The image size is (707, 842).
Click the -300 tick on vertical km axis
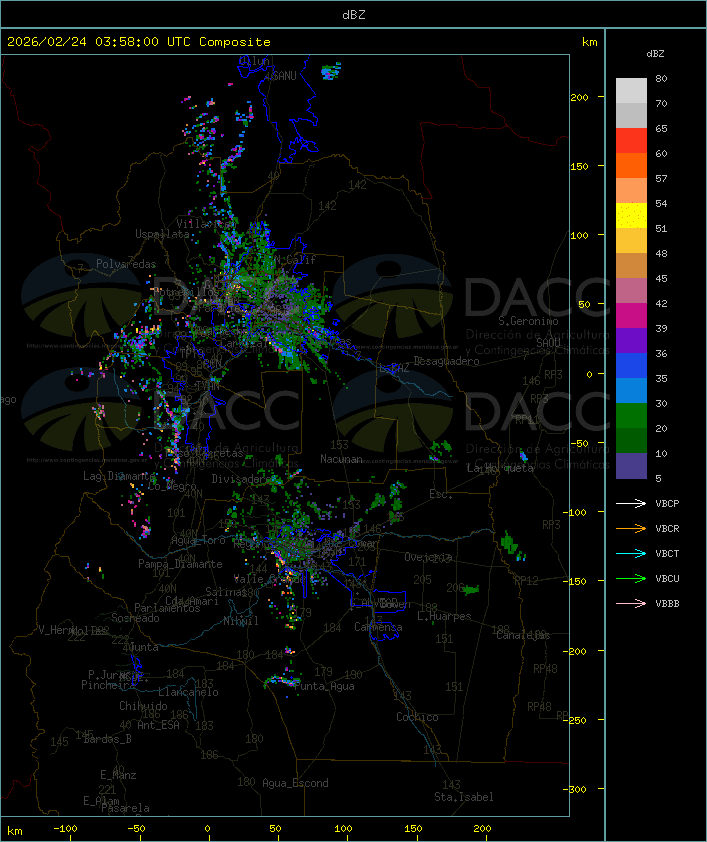(x=575, y=789)
